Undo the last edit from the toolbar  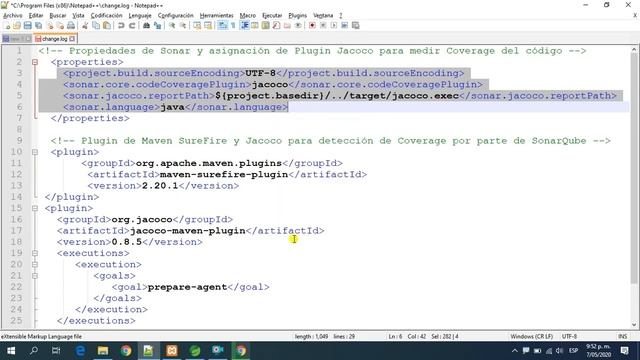point(121,25)
